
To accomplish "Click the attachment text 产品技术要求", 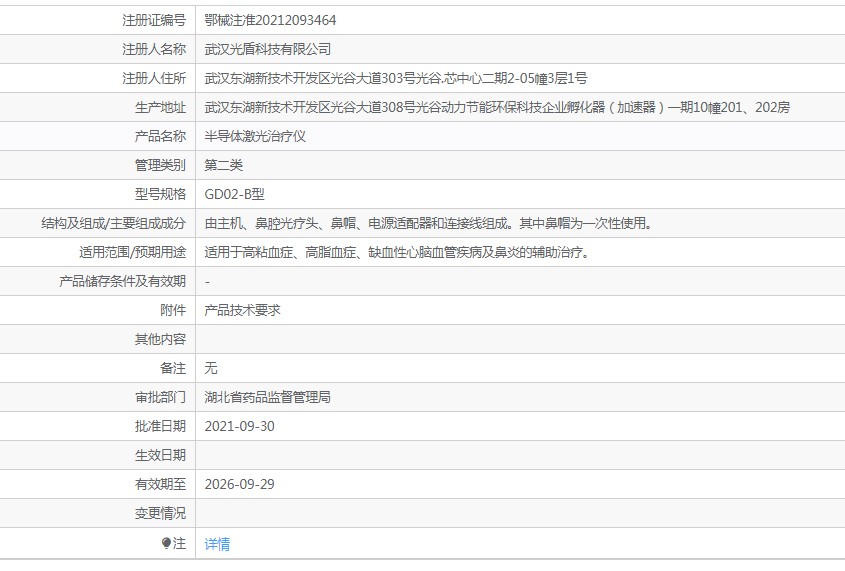I will pyautogui.click(x=243, y=310).
